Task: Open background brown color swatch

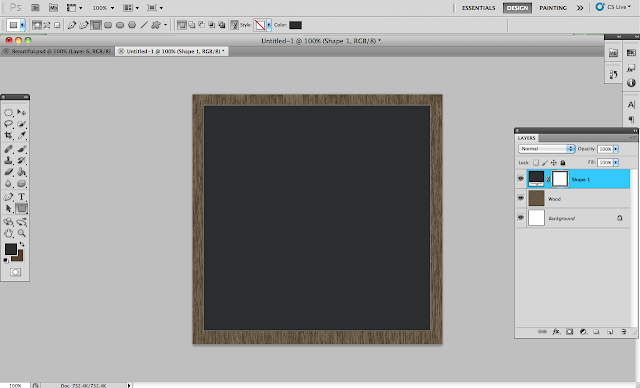Action: pyautogui.click(x=20, y=257)
